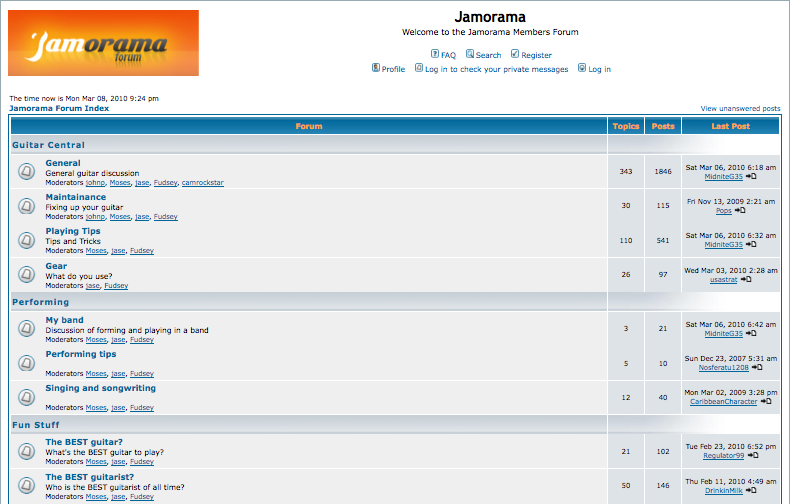Screen dimensions: 790x504
Task: Click the Log in icon
Action: 582,68
